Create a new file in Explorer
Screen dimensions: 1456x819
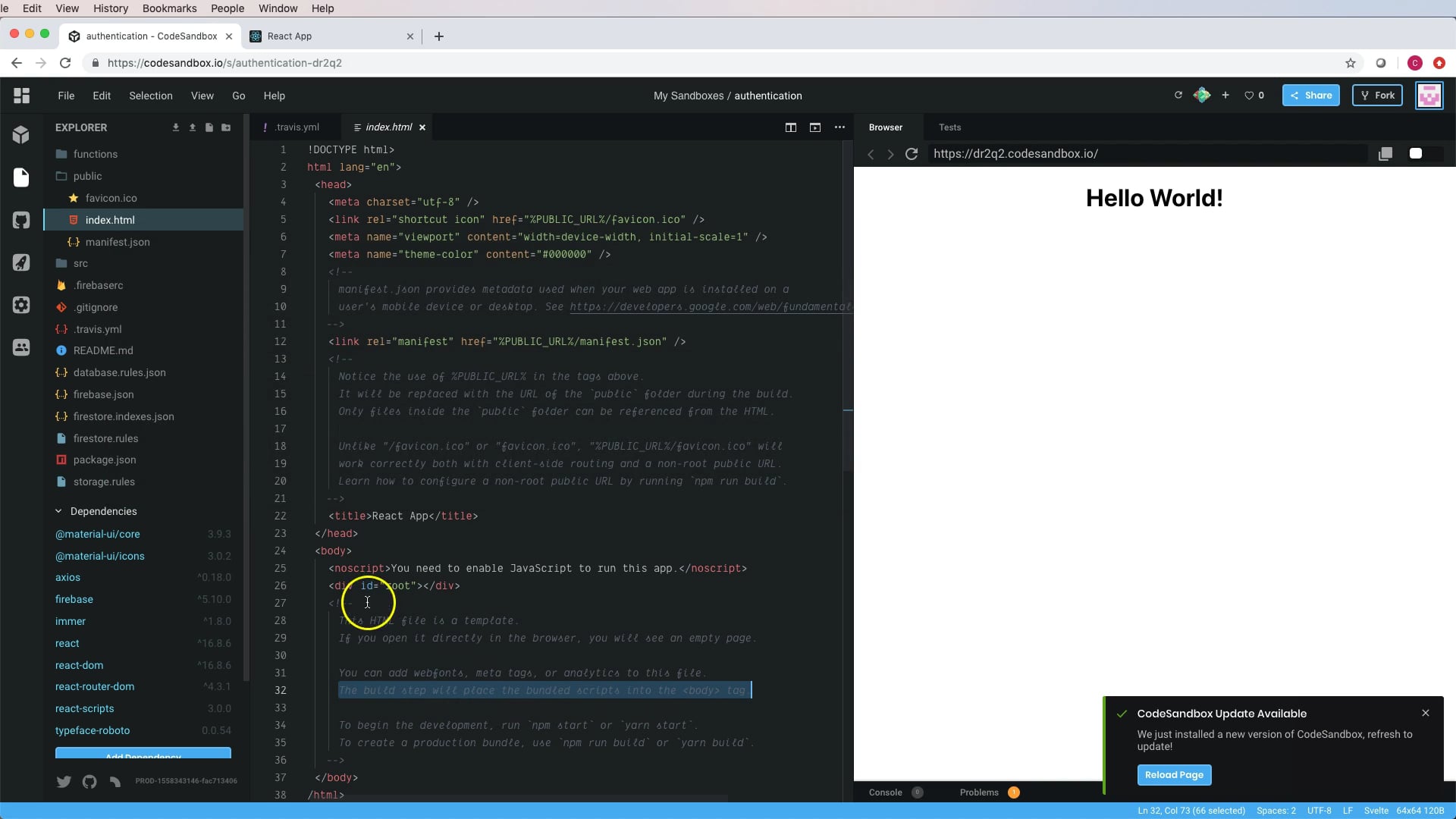[209, 127]
